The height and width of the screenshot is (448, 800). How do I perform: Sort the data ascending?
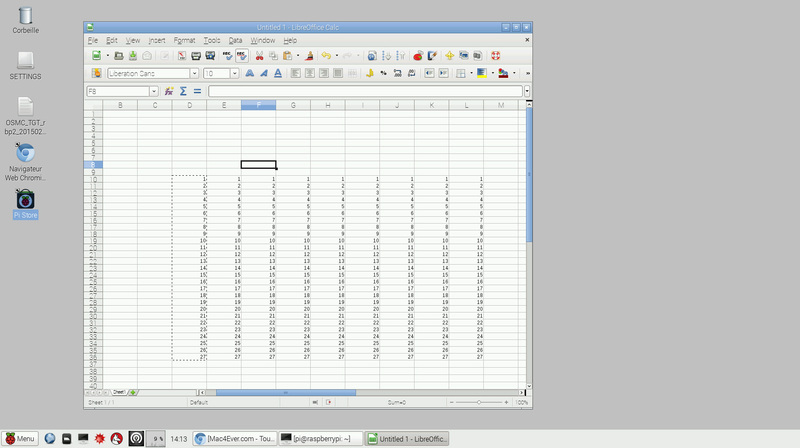(x=386, y=56)
